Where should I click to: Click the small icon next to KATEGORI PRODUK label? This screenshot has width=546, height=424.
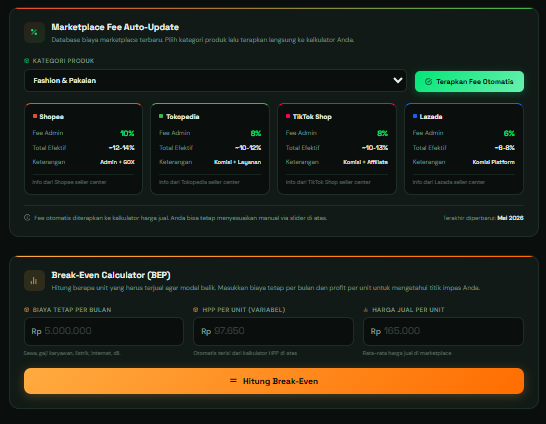26,61
